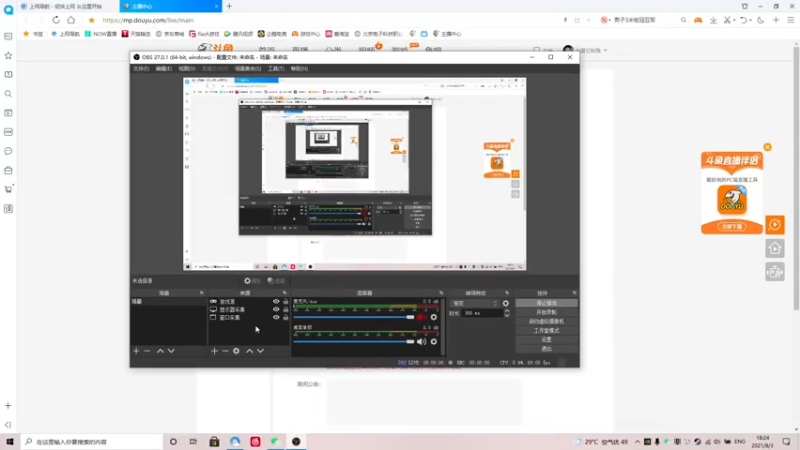
Task: Reload the page with the browser refresh icon
Action: tap(56, 20)
